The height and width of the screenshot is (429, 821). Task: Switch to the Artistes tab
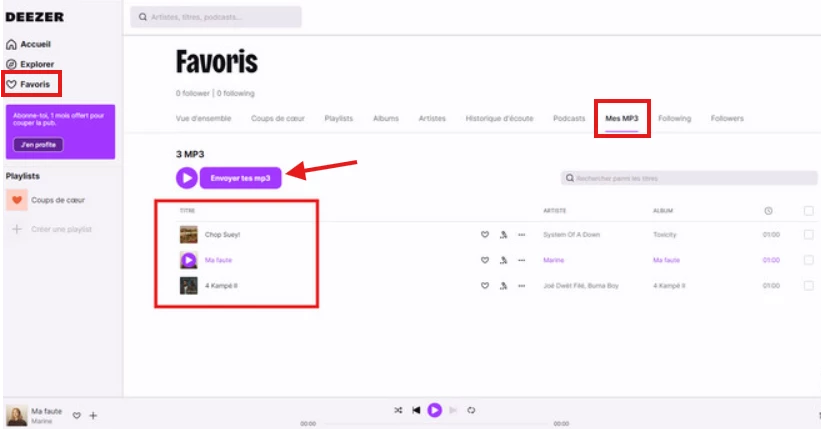[x=432, y=118]
